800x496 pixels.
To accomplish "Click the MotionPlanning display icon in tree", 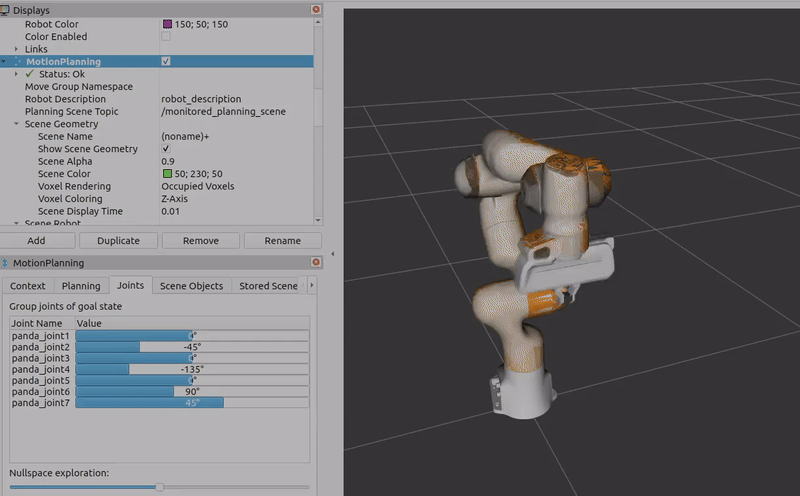I will click(18, 62).
